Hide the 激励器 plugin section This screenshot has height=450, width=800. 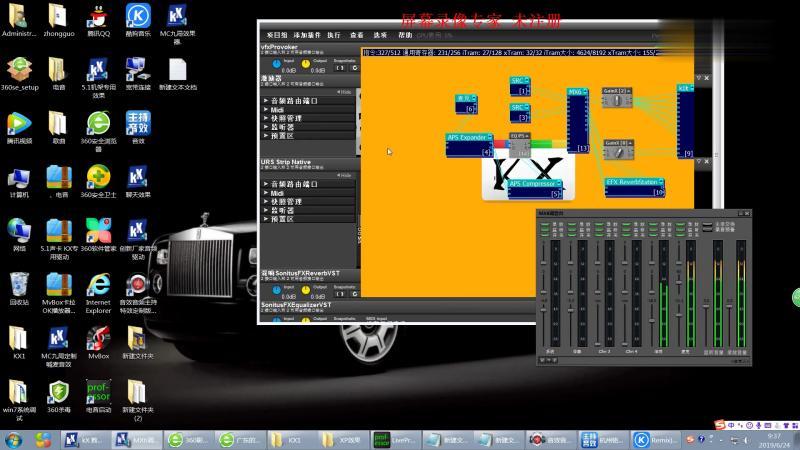344,92
